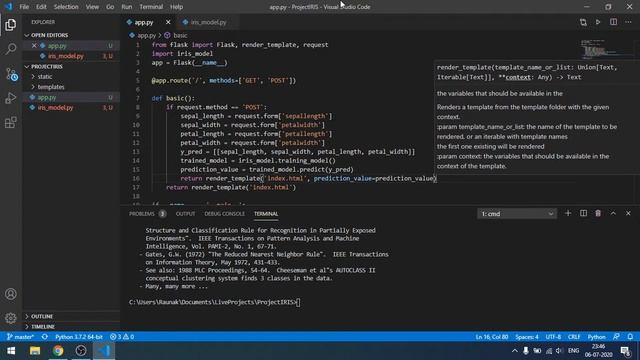Image resolution: width=640 pixels, height=360 pixels.
Task: Maximize the panel with up chevron
Action: coord(613,213)
